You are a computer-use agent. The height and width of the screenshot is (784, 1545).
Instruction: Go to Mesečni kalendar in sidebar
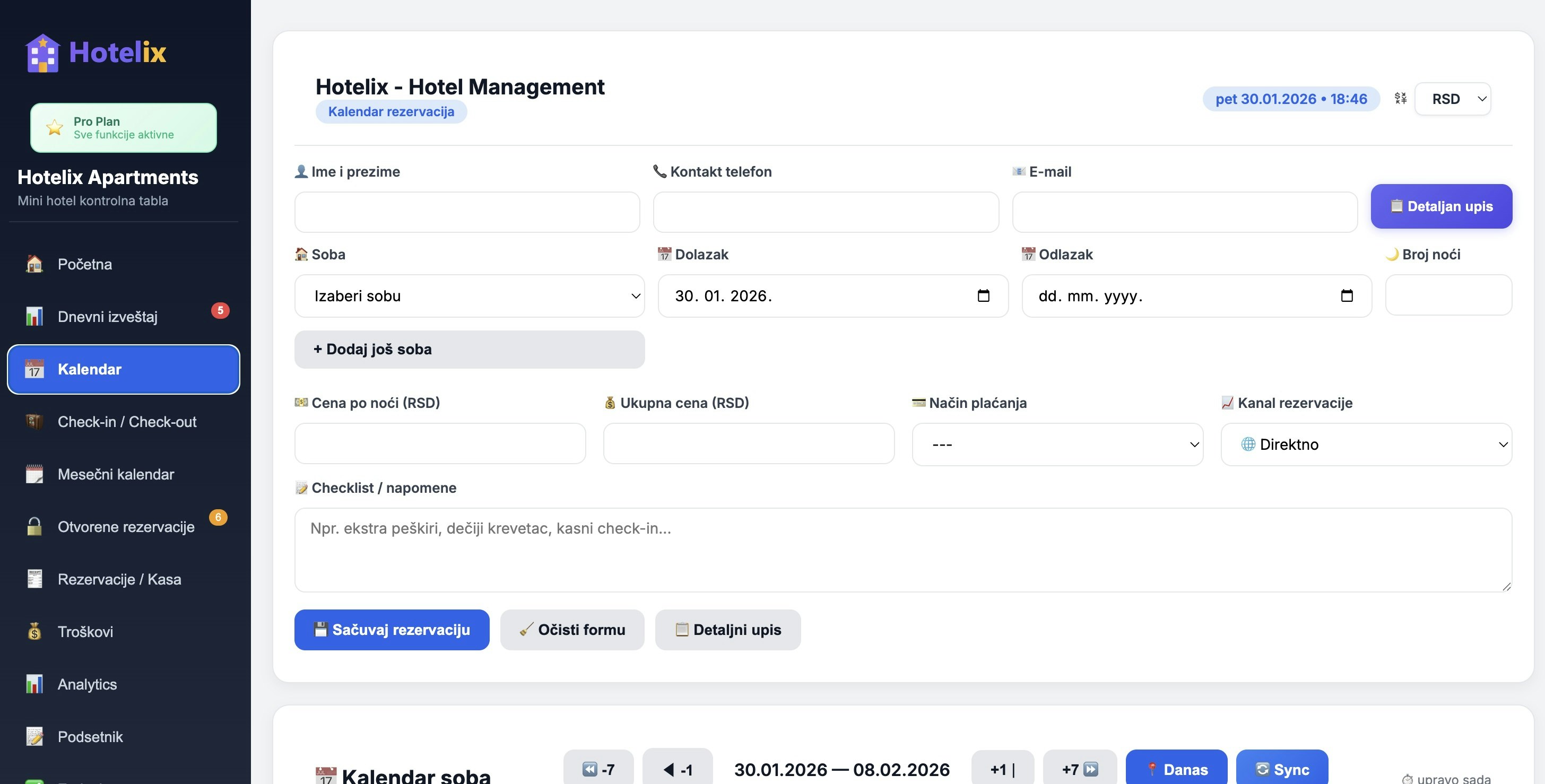[x=116, y=474]
